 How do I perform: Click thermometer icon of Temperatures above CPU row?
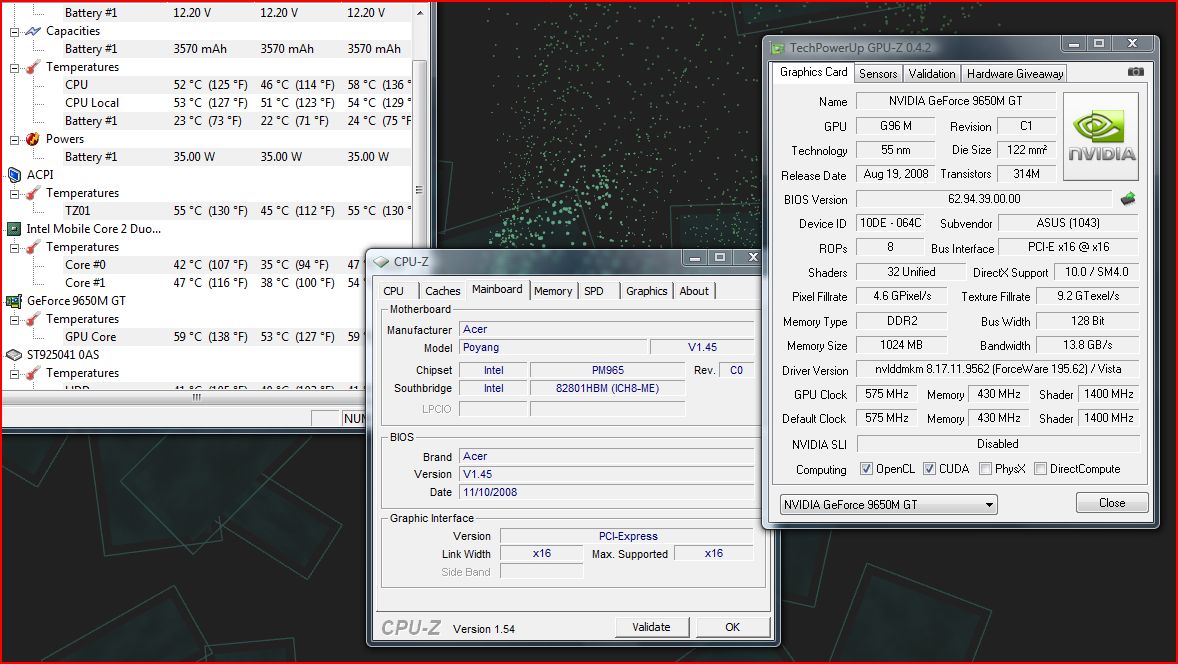(33, 67)
